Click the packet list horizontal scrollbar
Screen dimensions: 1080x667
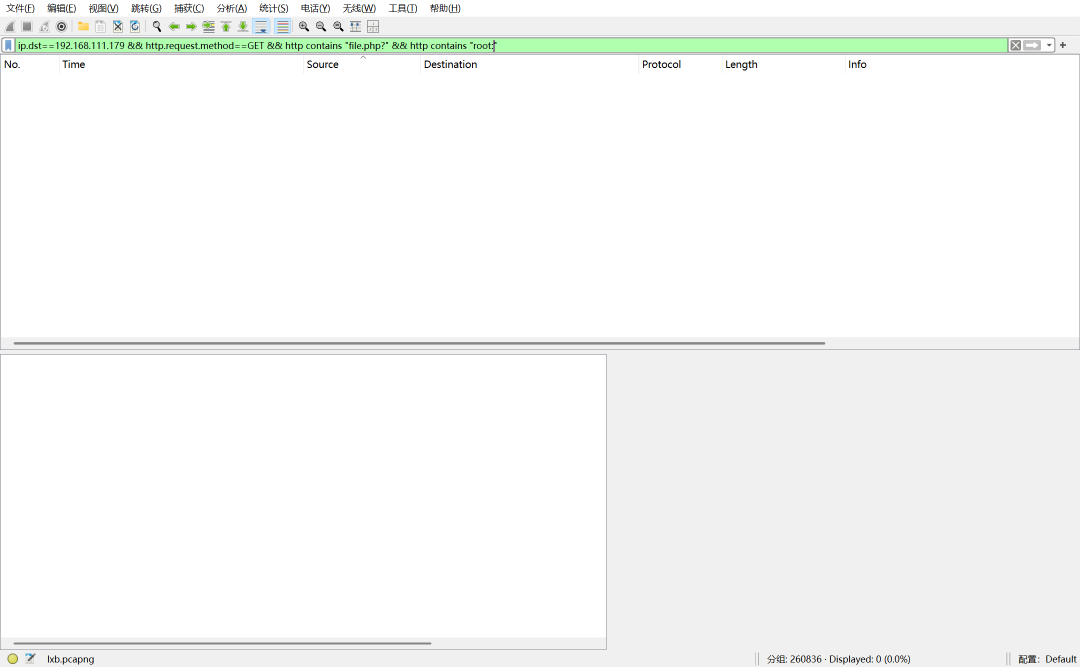pos(419,343)
